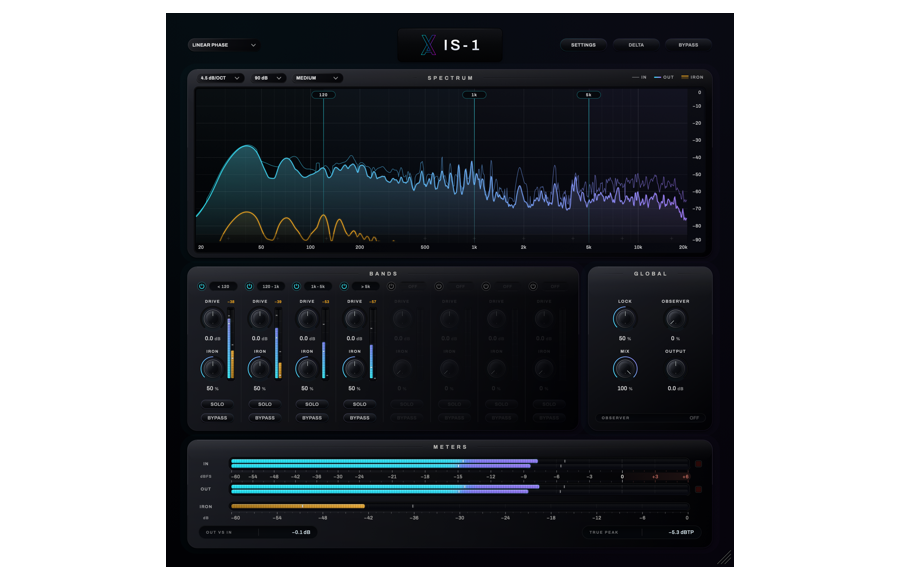Toggle the OUT spectrum legend
Image resolution: width=900 pixels, height=581 pixels.
664,77
